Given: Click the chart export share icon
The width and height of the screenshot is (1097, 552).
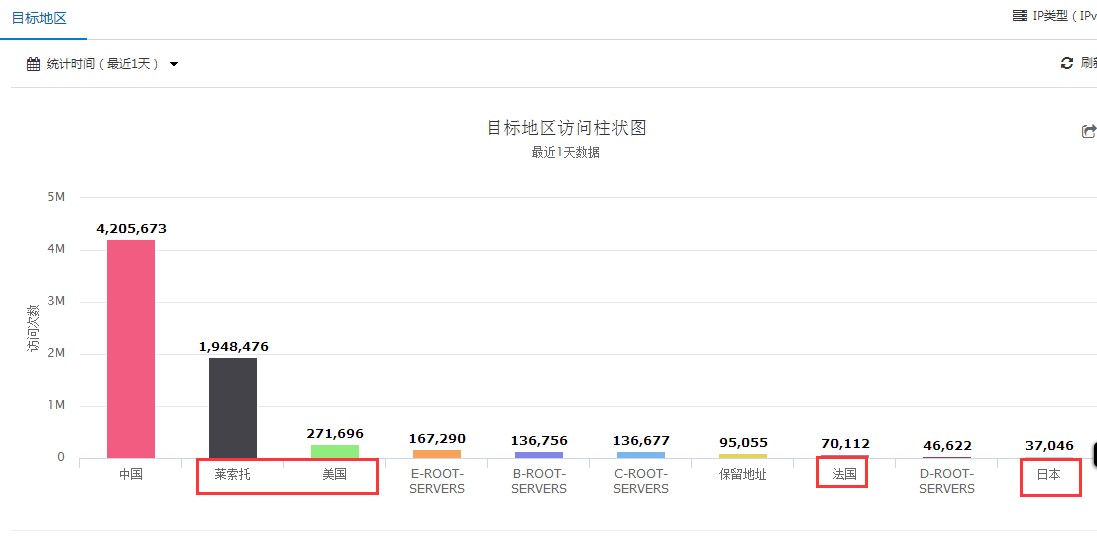Looking at the screenshot, I should pyautogui.click(x=1089, y=131).
